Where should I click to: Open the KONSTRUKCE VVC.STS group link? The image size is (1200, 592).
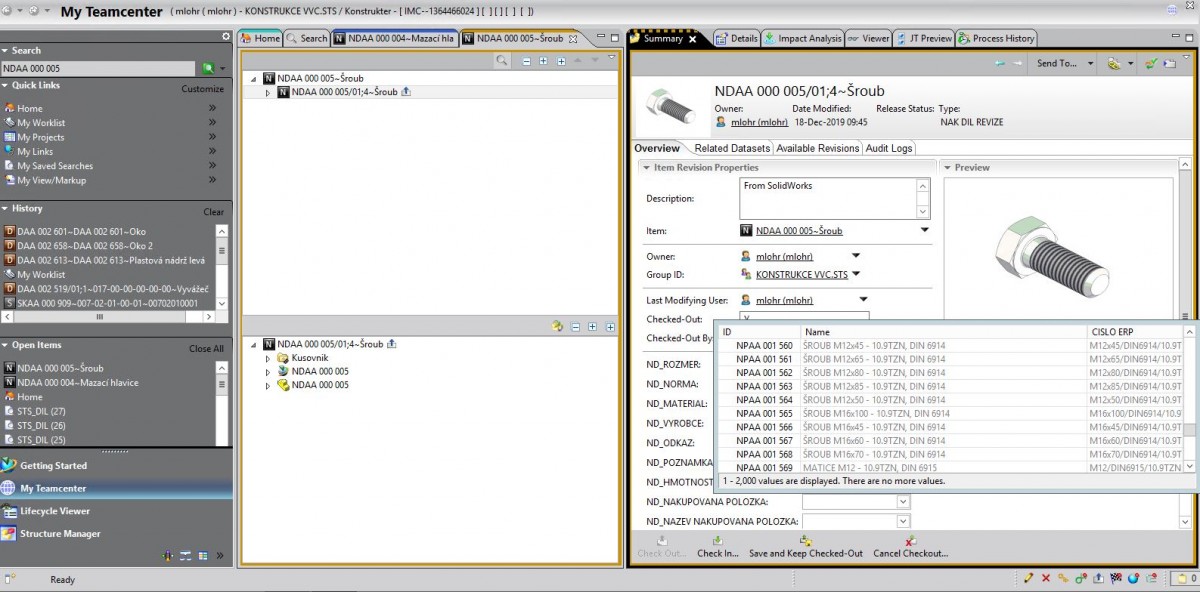coord(802,273)
